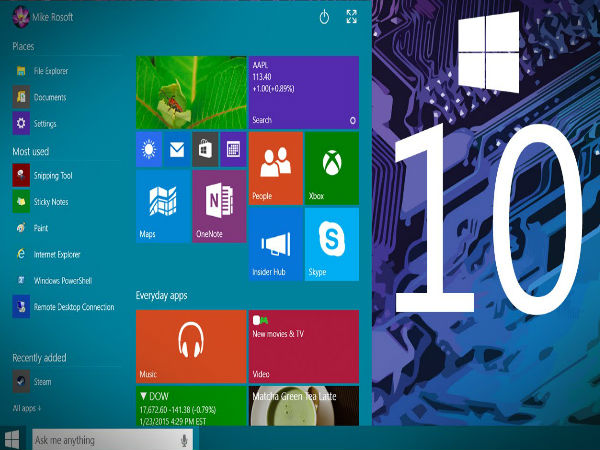Click the microphone icon in search bar
600x450 pixels.
[x=185, y=440]
